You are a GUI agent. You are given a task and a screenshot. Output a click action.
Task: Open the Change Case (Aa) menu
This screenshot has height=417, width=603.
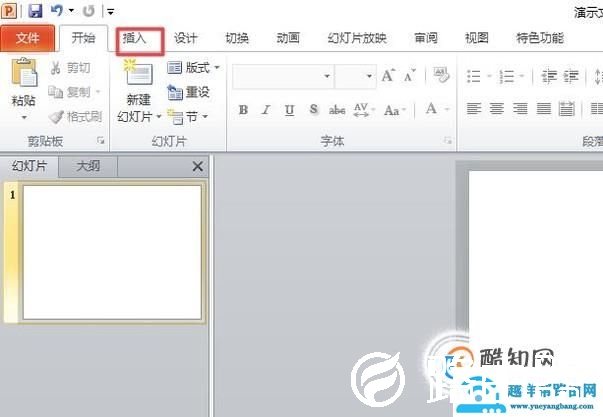pos(395,110)
